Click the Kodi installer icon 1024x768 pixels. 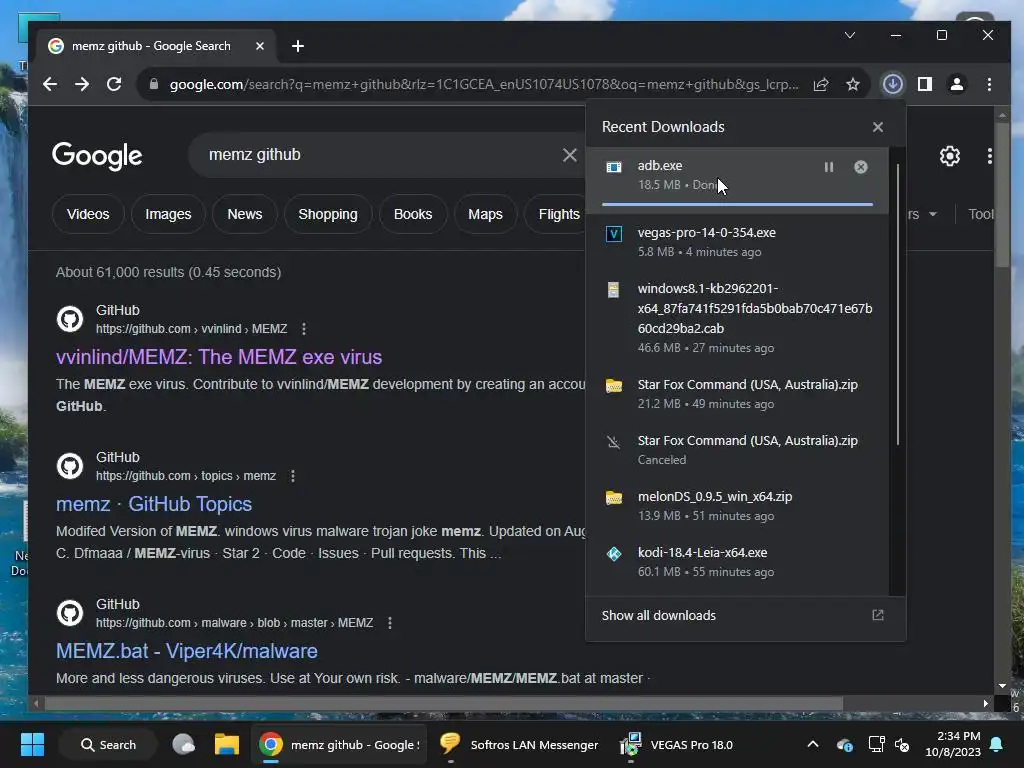point(614,554)
